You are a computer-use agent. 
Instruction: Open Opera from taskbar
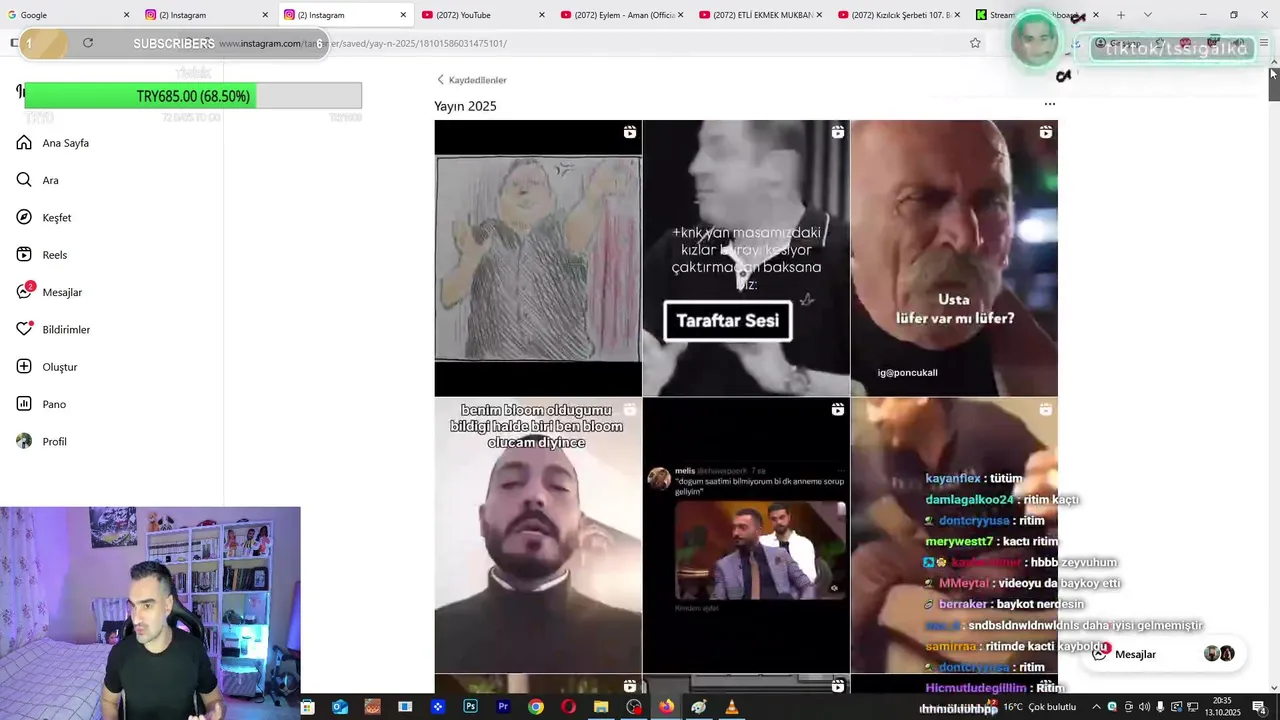pyautogui.click(x=569, y=707)
